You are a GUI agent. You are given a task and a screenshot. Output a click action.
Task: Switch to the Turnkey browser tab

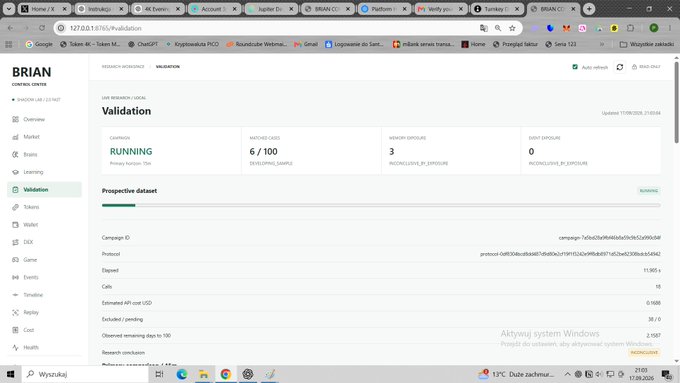click(497, 9)
